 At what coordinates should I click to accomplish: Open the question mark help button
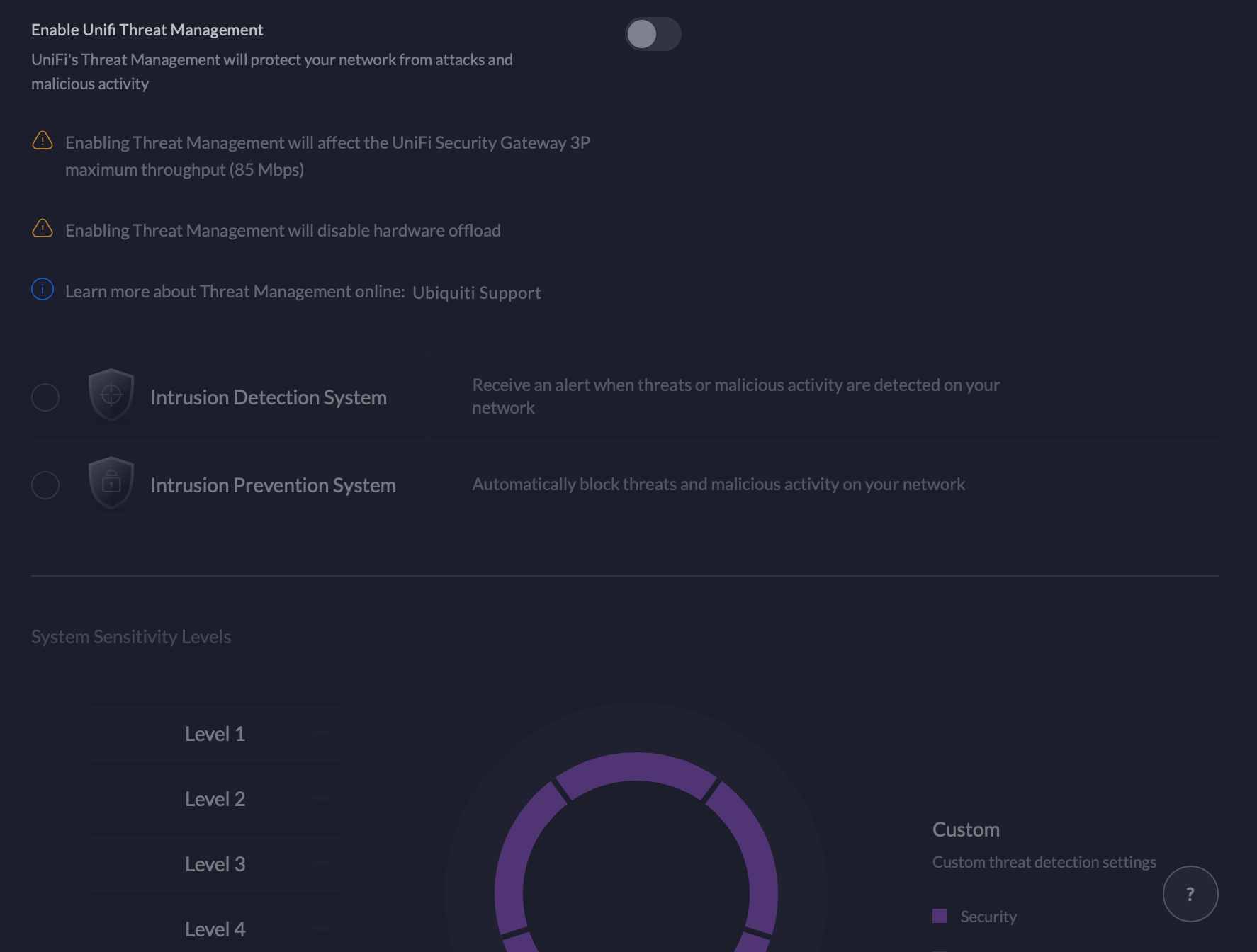1190,894
